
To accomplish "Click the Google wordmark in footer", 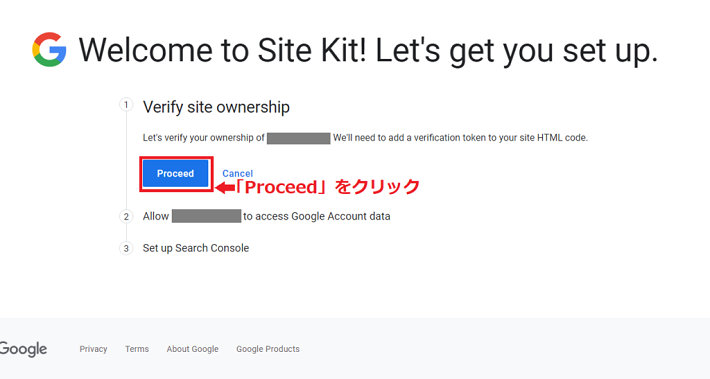I will pos(23,349).
